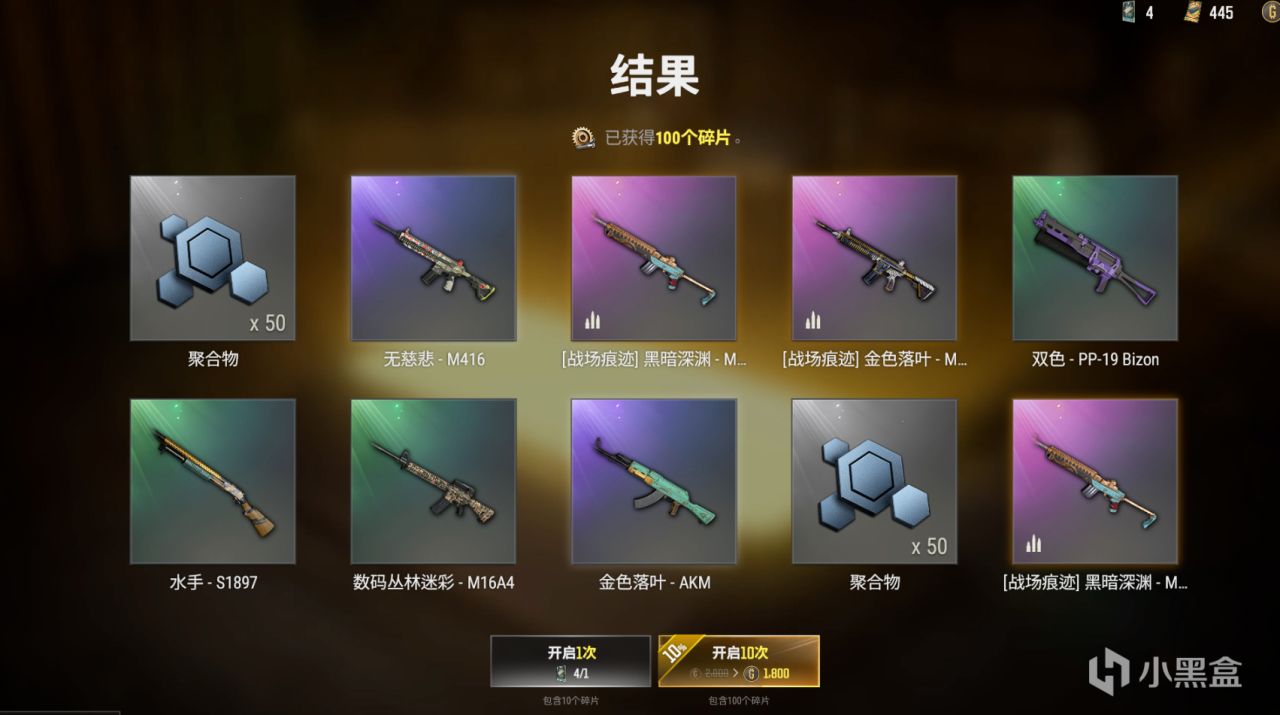Click the second 聚合物 x50 tile in bottom row
This screenshot has height=715, width=1280.
pyautogui.click(x=874, y=481)
